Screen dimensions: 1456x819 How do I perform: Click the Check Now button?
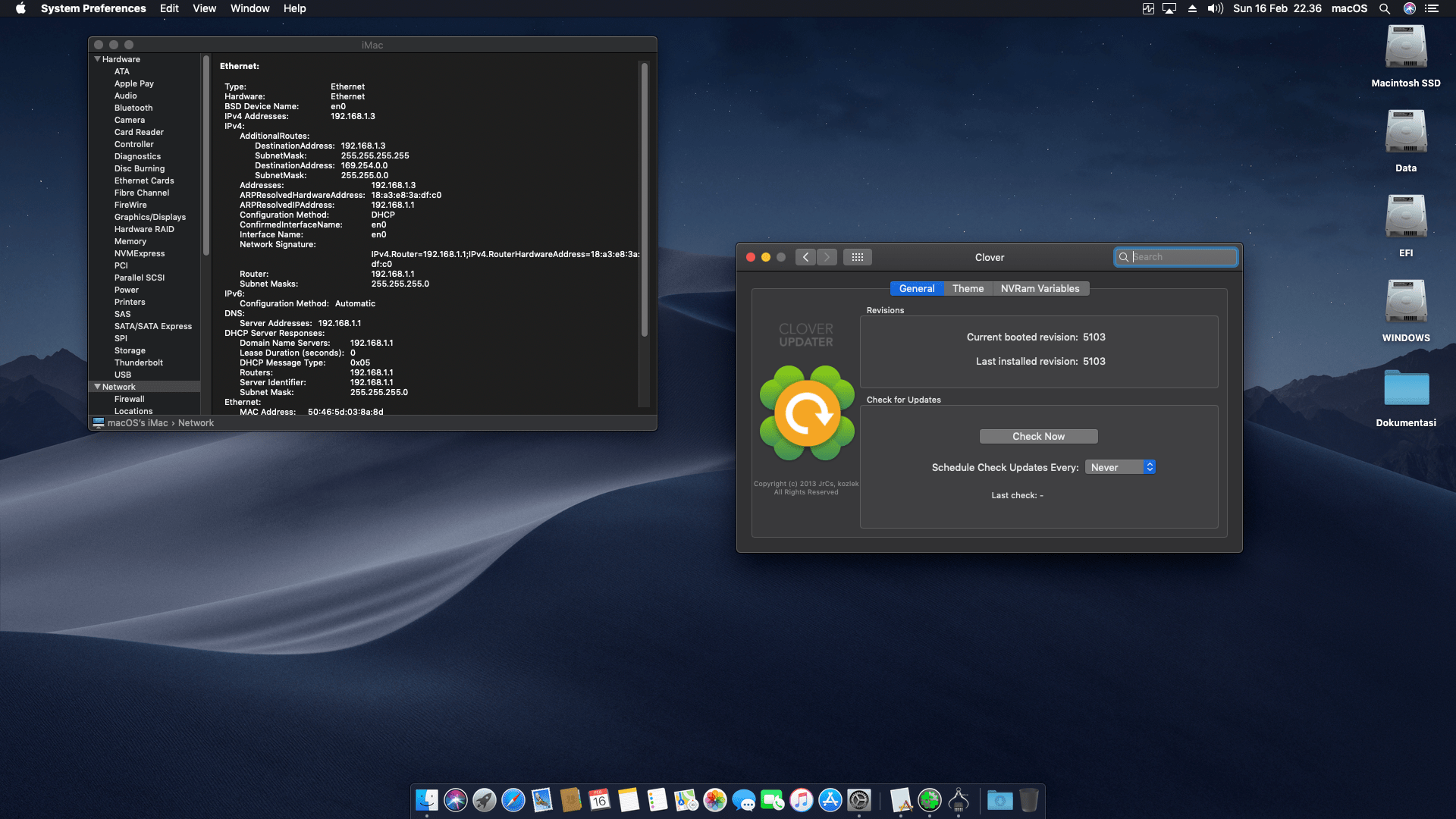pyautogui.click(x=1038, y=436)
